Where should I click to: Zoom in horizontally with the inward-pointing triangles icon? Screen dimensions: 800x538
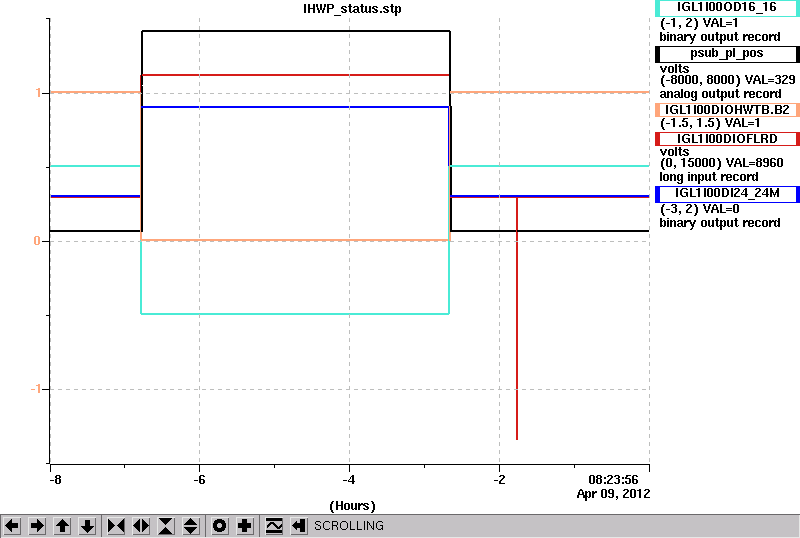pos(116,526)
